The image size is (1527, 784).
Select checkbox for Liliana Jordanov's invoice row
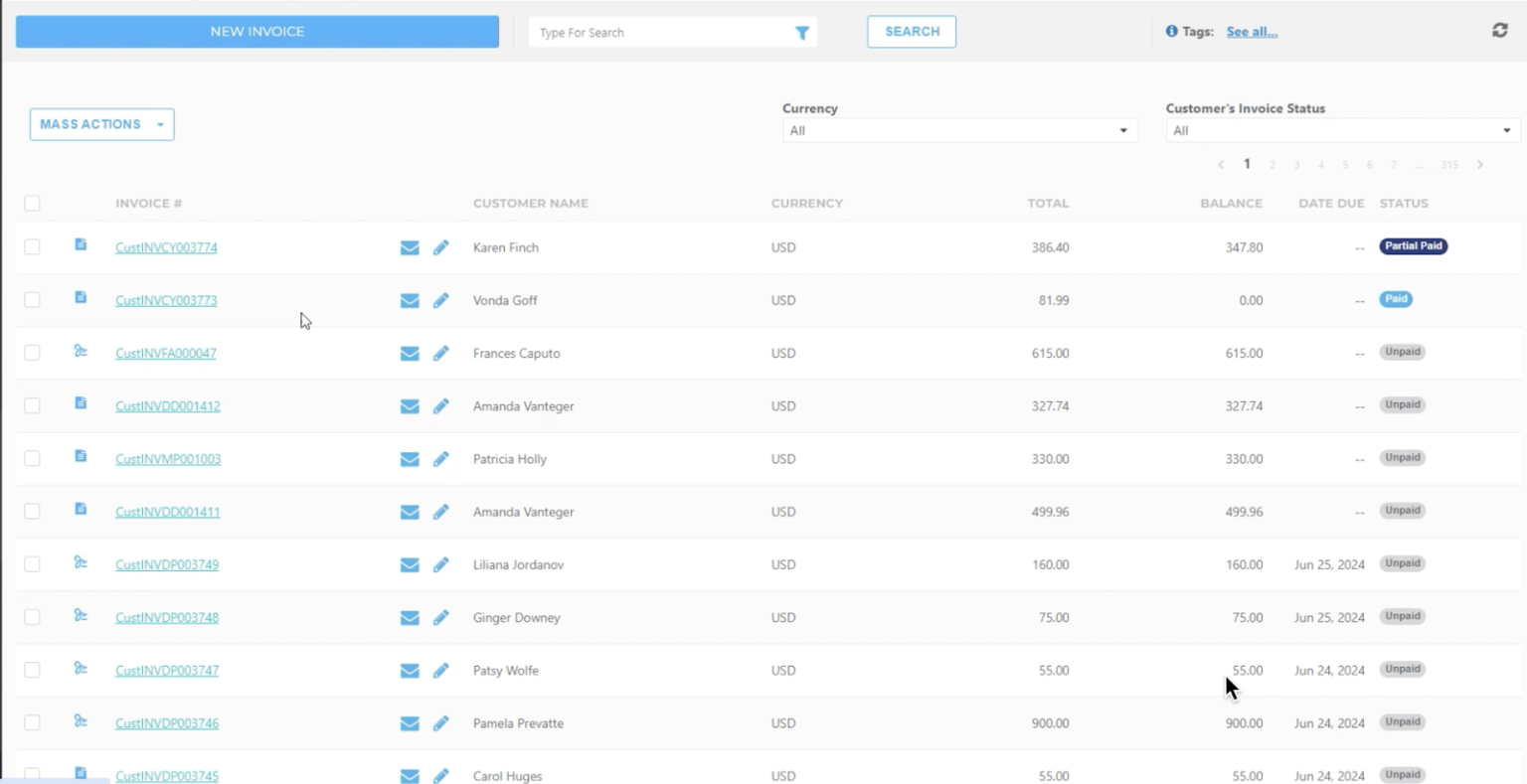[32, 564]
